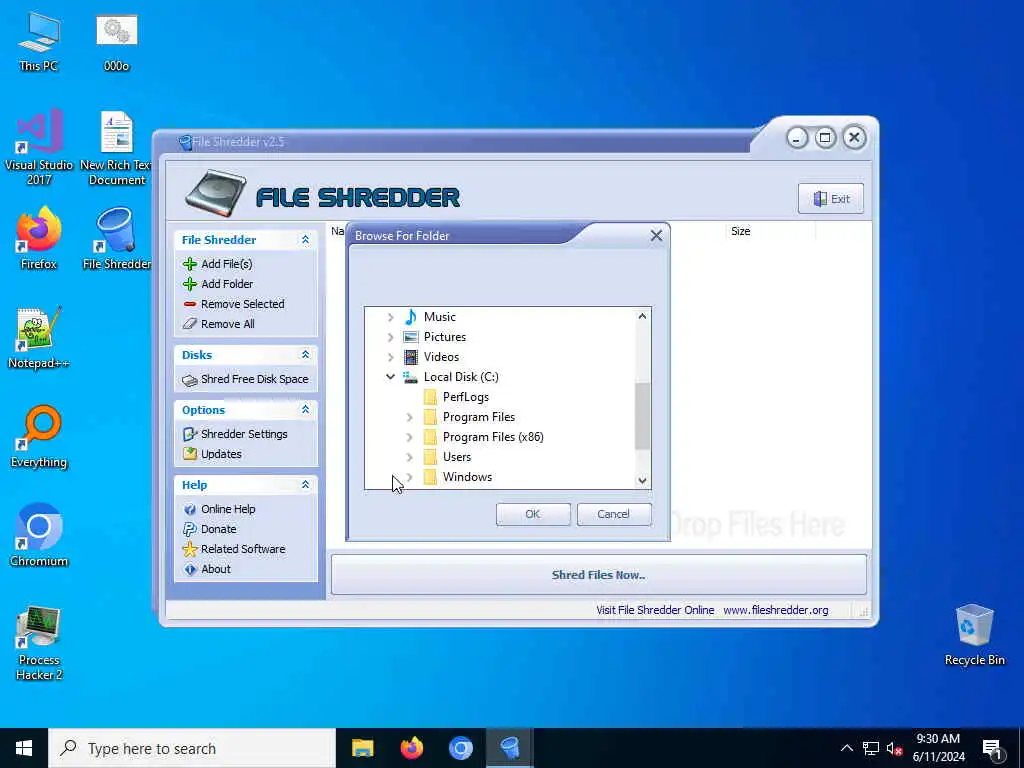This screenshot has width=1024, height=768.
Task: Collapse the Disks sidebar section
Action: click(x=305, y=355)
